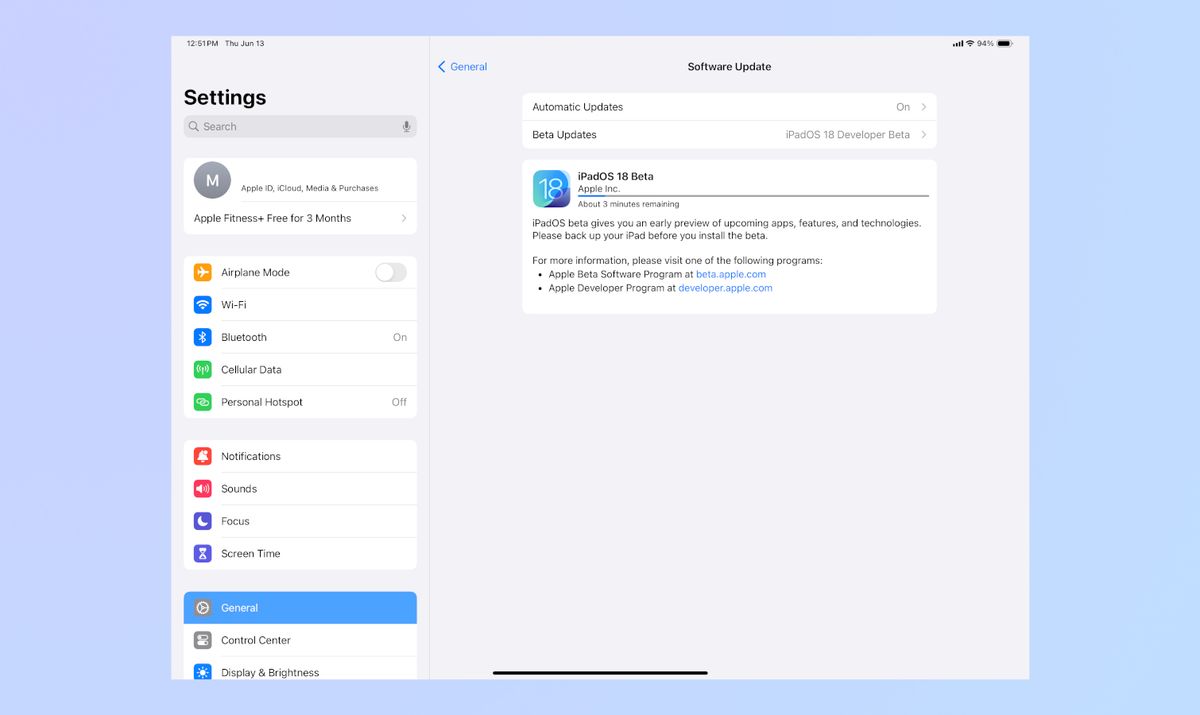Image resolution: width=1200 pixels, height=715 pixels.
Task: Select the Wi-Fi settings icon
Action: (203, 304)
